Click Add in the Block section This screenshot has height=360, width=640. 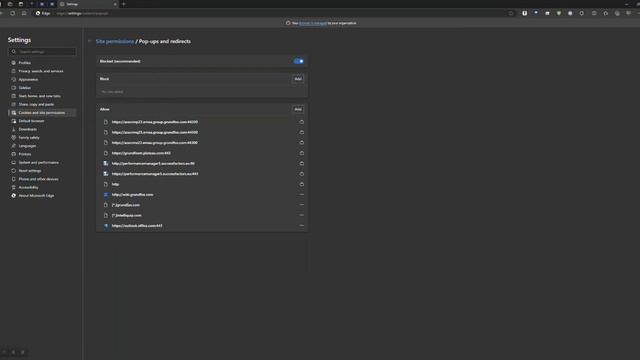(x=298, y=79)
